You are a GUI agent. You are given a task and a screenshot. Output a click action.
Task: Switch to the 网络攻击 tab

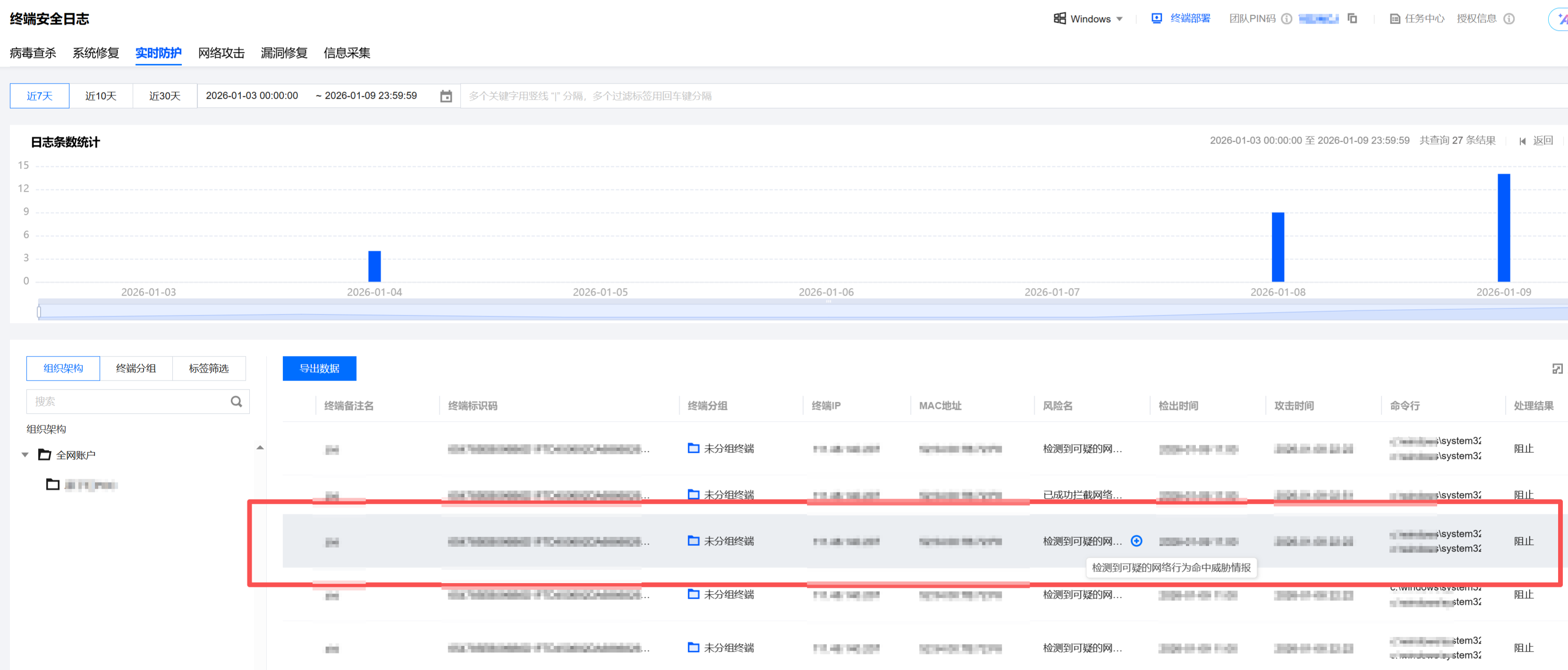[221, 53]
